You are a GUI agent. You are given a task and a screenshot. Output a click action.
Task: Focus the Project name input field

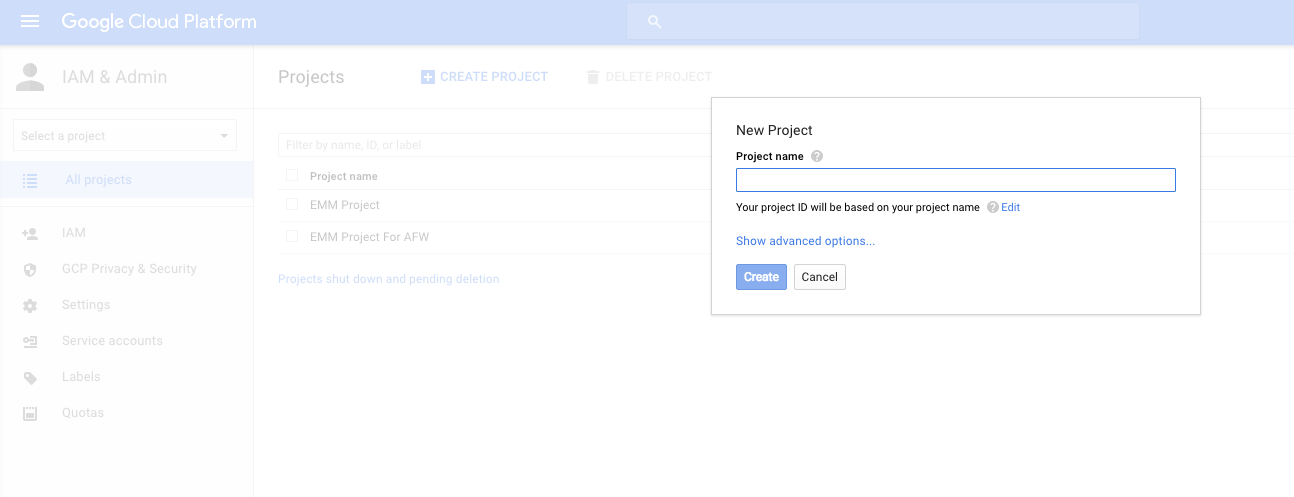tap(955, 180)
